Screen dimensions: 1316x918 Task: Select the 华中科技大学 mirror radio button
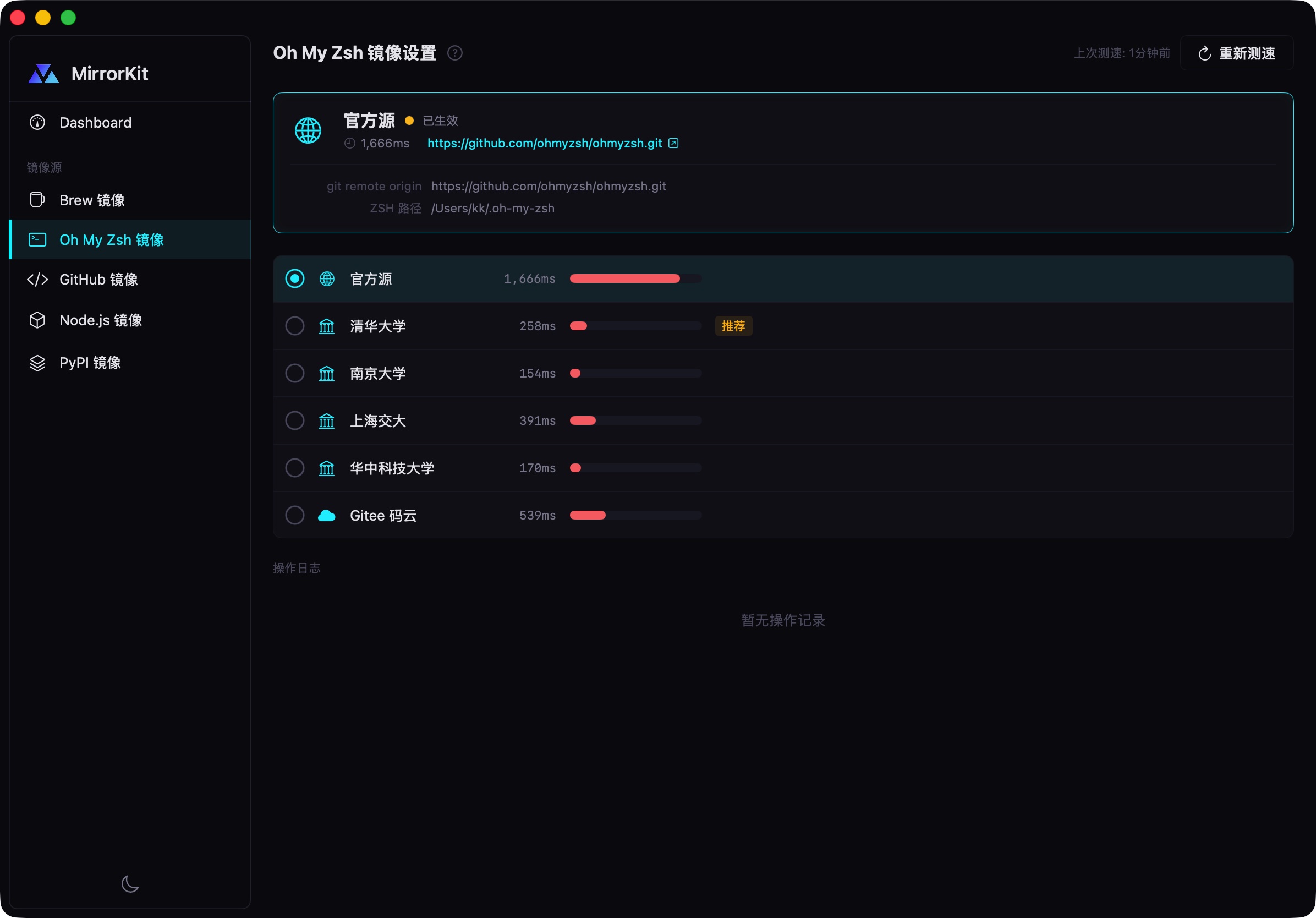294,468
